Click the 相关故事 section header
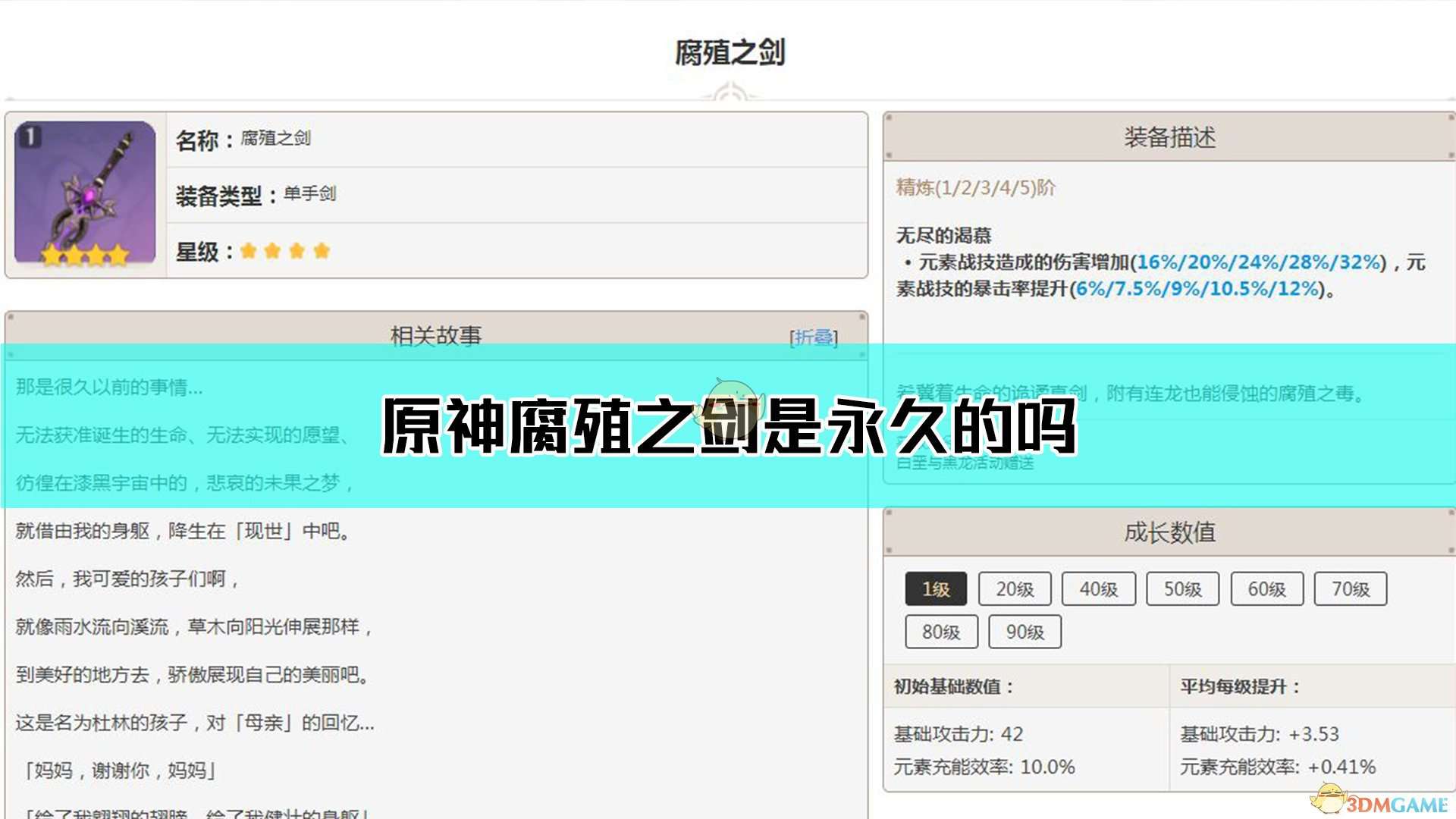Image resolution: width=1456 pixels, height=819 pixels. [x=436, y=335]
